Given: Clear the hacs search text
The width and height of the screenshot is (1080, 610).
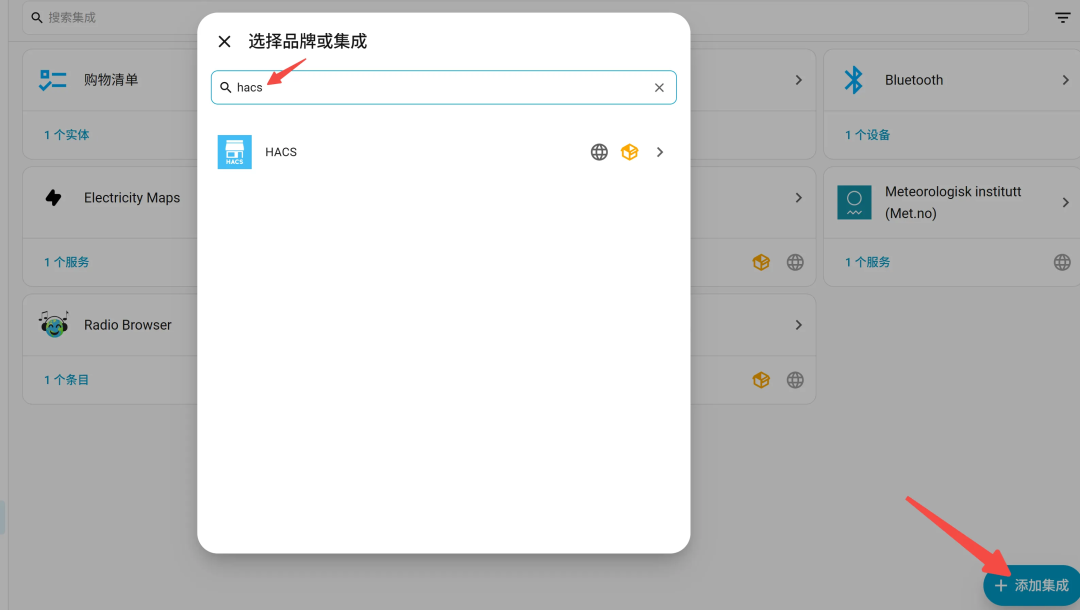Looking at the screenshot, I should [x=659, y=87].
